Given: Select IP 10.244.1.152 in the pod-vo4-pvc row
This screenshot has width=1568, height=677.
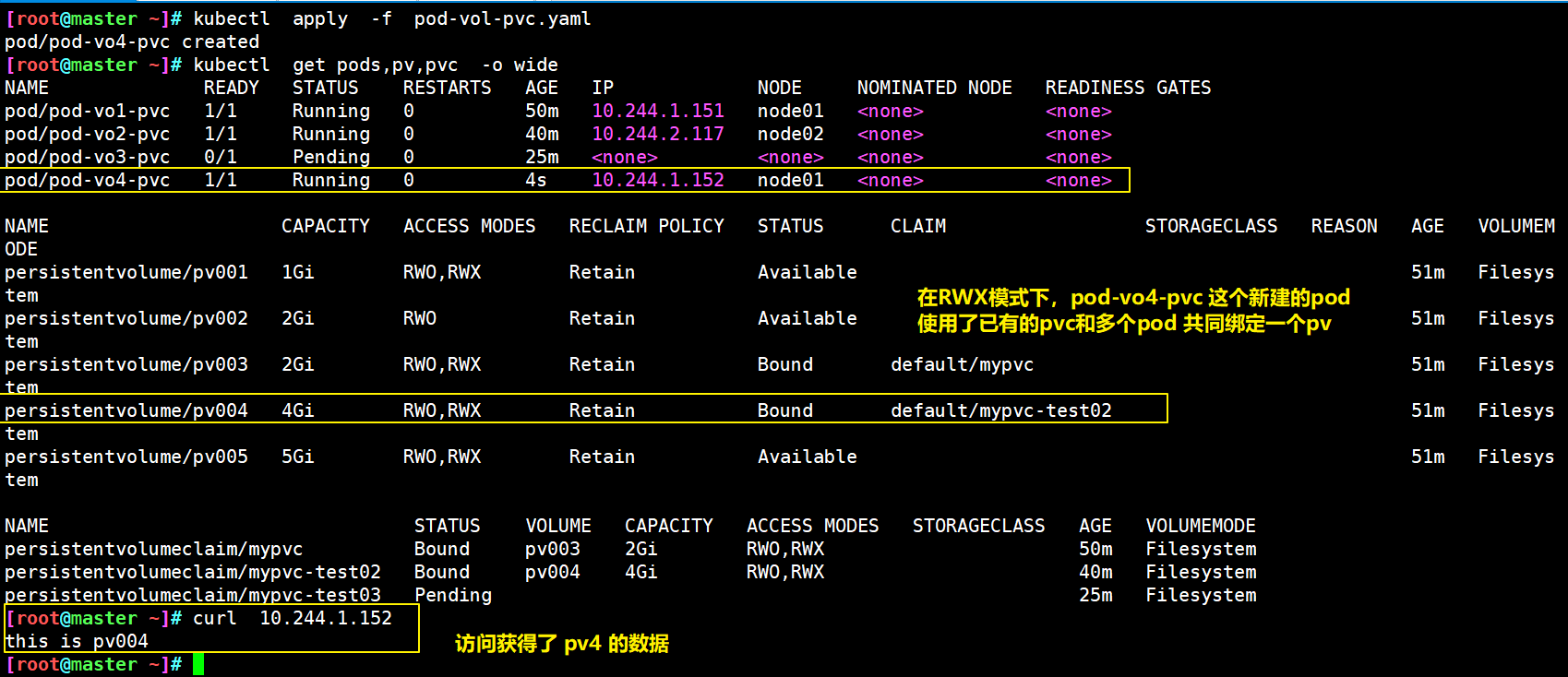Looking at the screenshot, I should [658, 180].
